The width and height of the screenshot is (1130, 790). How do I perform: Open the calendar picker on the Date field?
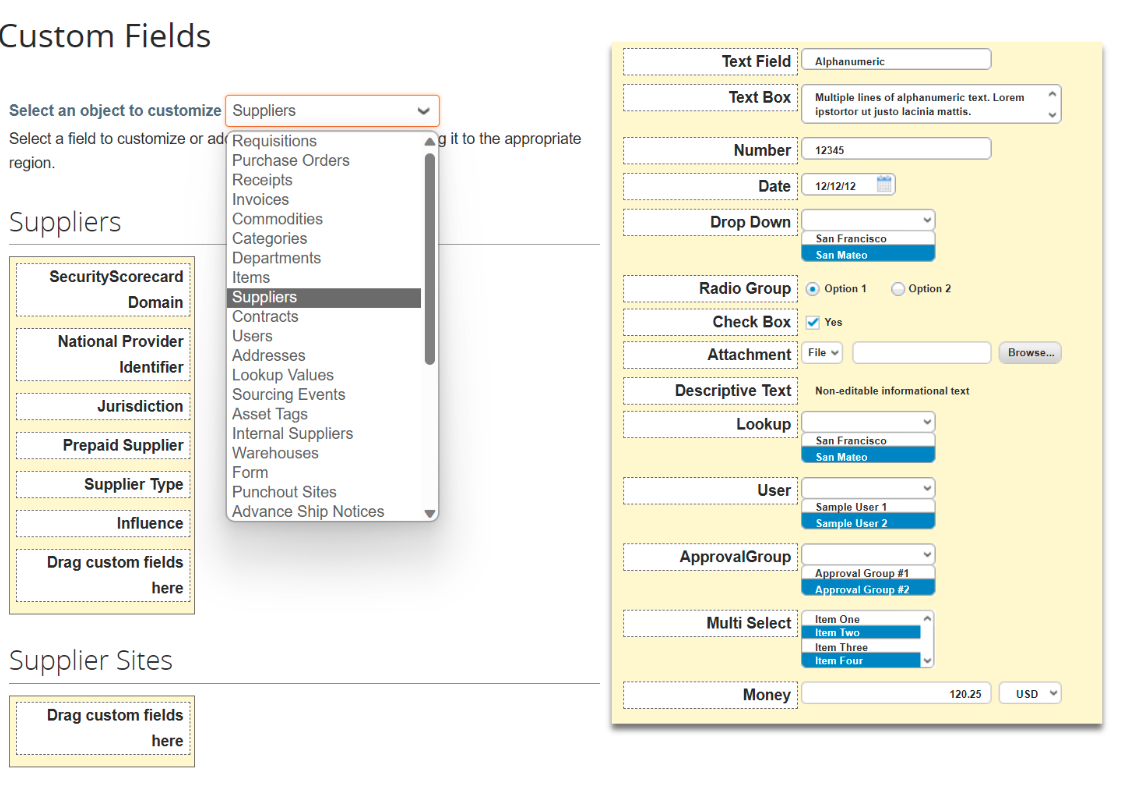883,184
